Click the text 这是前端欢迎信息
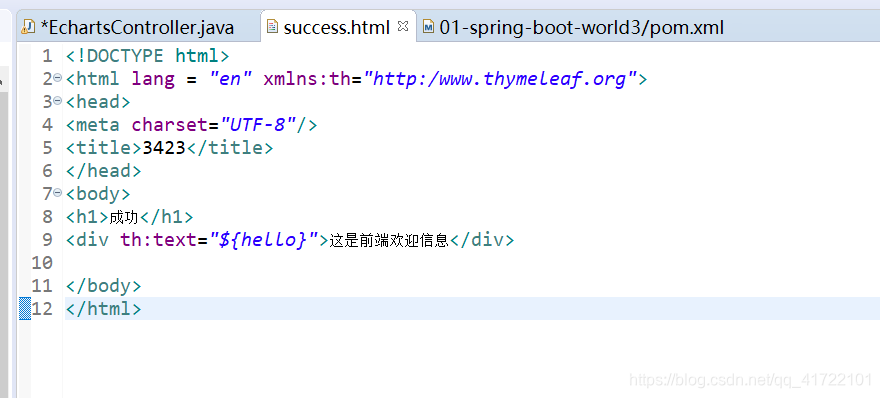The height and width of the screenshot is (398, 880). tap(389, 240)
